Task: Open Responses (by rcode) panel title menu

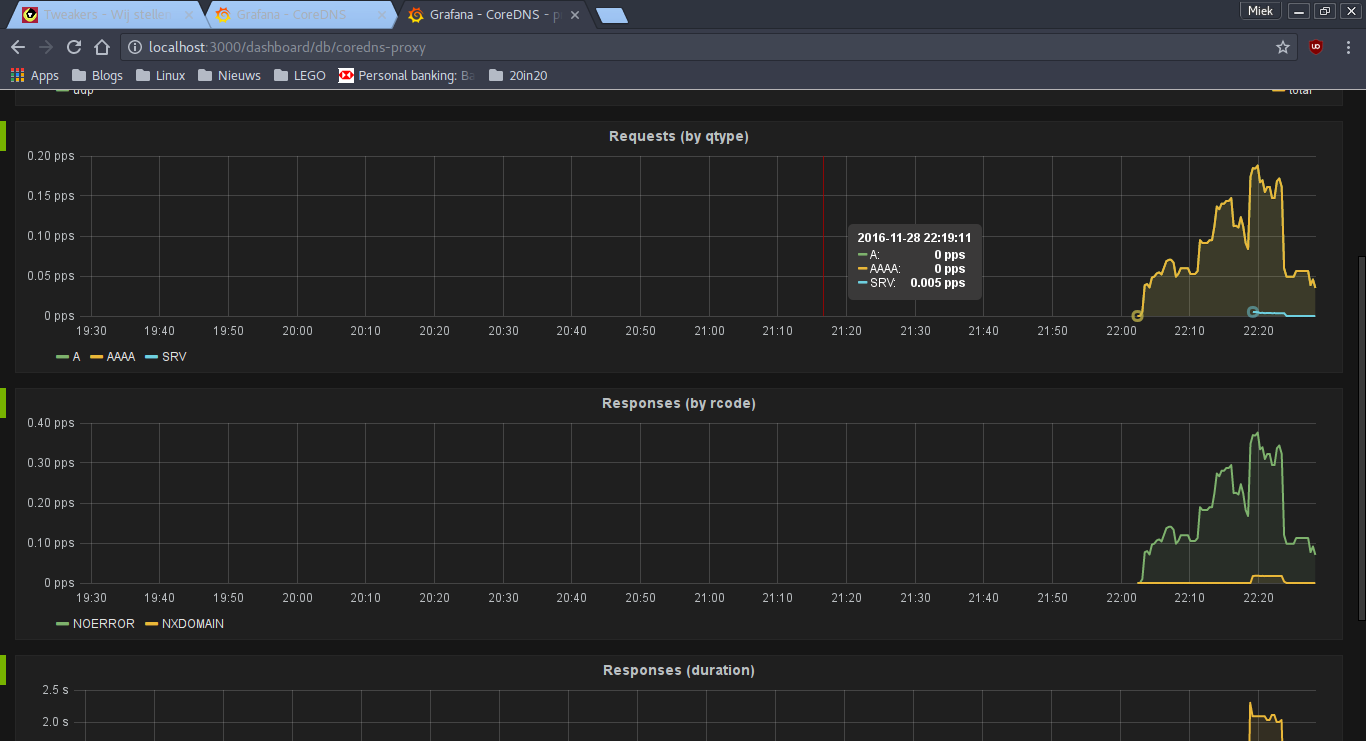Action: click(678, 403)
